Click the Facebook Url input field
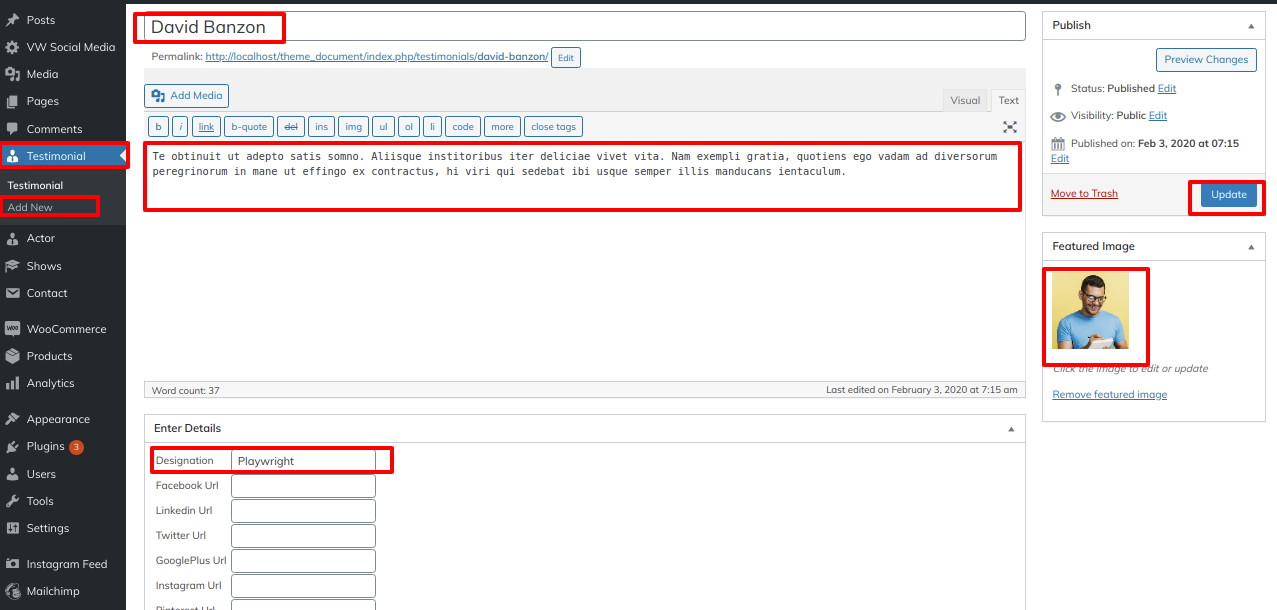1277x610 pixels. (303, 486)
